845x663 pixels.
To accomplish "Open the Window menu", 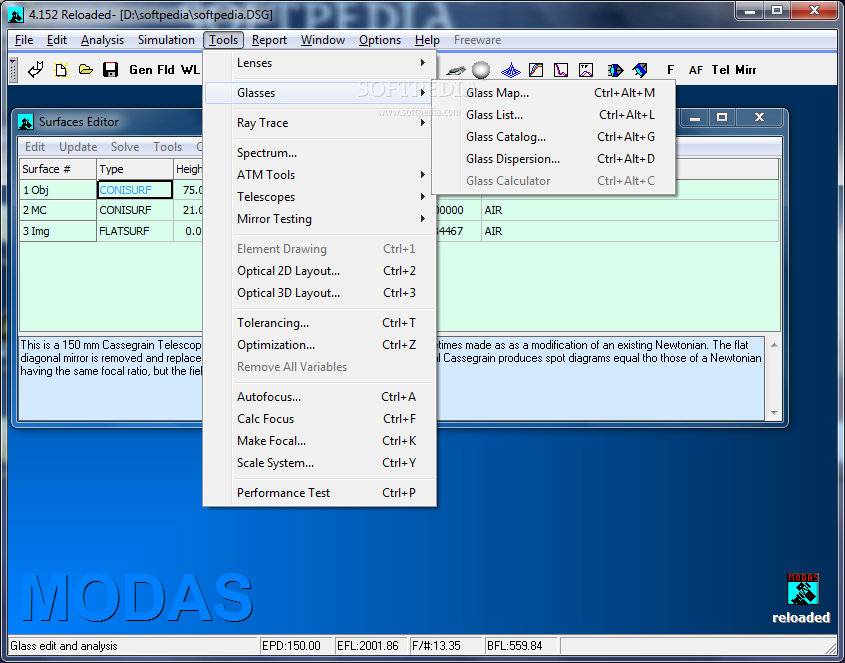I will click(322, 40).
